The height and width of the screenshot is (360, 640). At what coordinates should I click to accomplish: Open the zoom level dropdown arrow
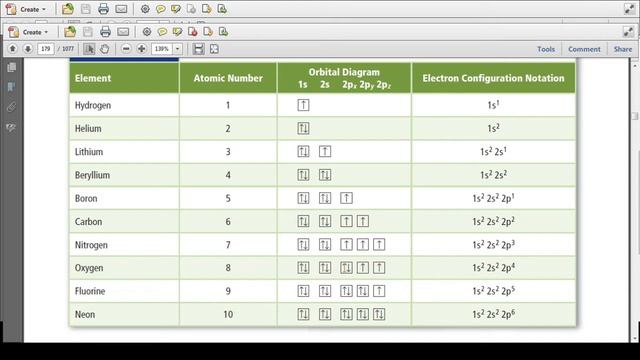coord(178,49)
